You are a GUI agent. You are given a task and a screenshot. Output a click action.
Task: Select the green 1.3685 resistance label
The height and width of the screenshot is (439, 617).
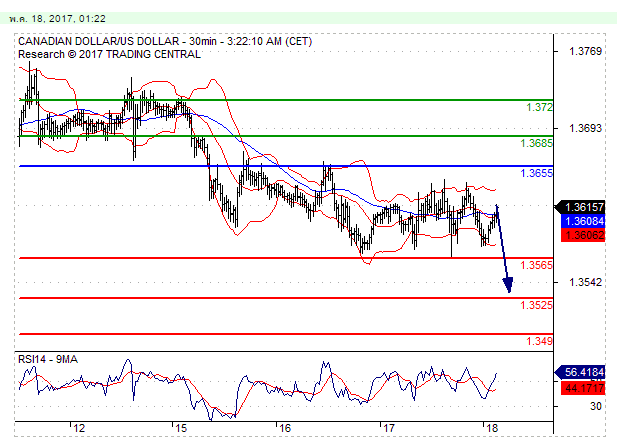[x=536, y=143]
